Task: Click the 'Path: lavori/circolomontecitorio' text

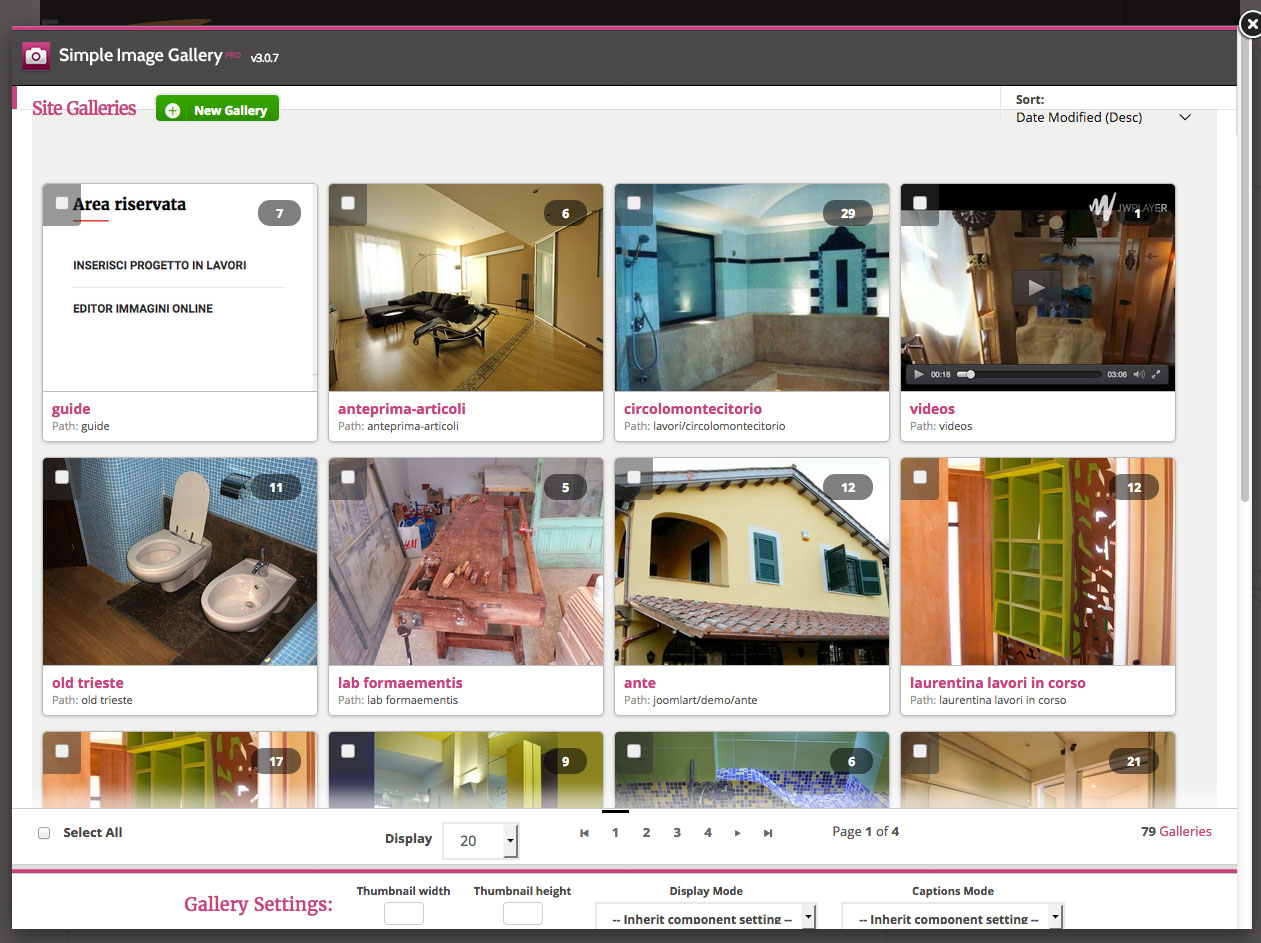Action: [x=705, y=426]
